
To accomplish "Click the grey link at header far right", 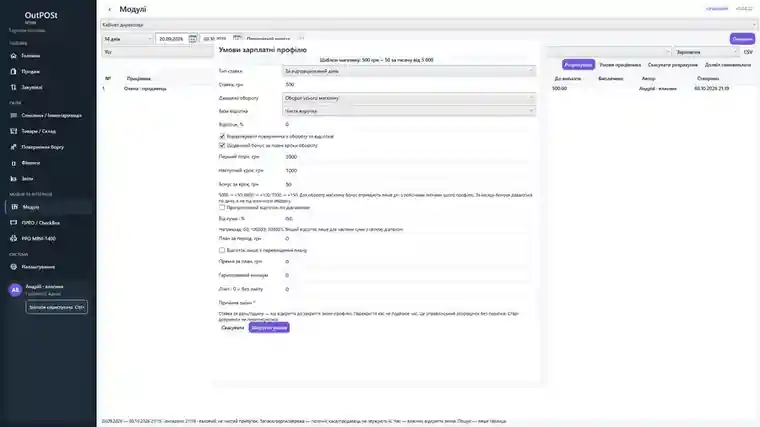I will point(744,8).
